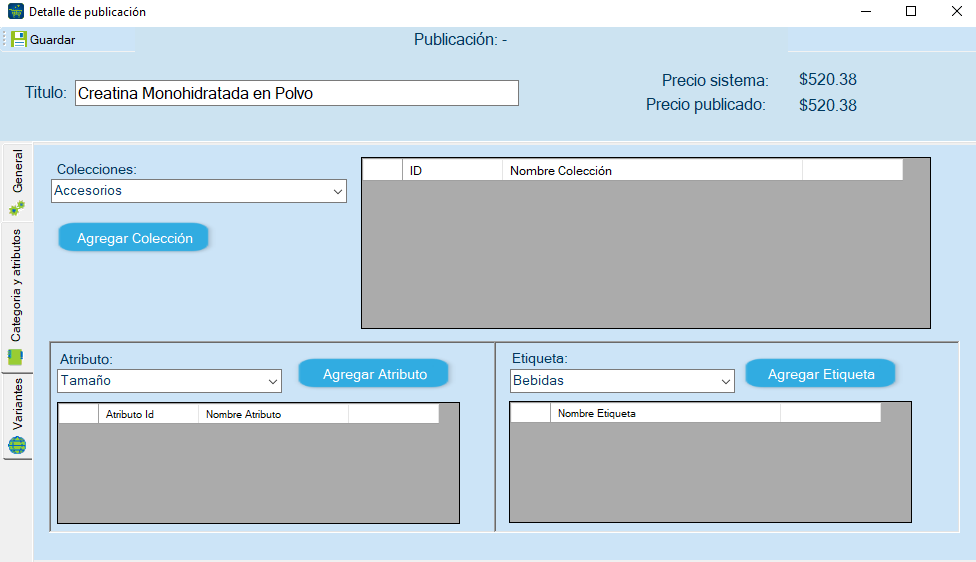The height and width of the screenshot is (562, 976).
Task: Switch to Categoria y atributos tab
Action: point(17,296)
